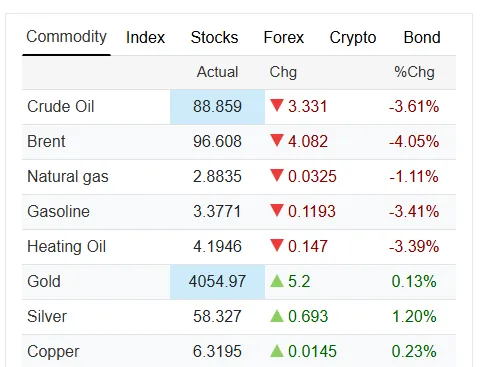Go to the Forex tab
Screen dimensions: 481x367
click(x=284, y=37)
